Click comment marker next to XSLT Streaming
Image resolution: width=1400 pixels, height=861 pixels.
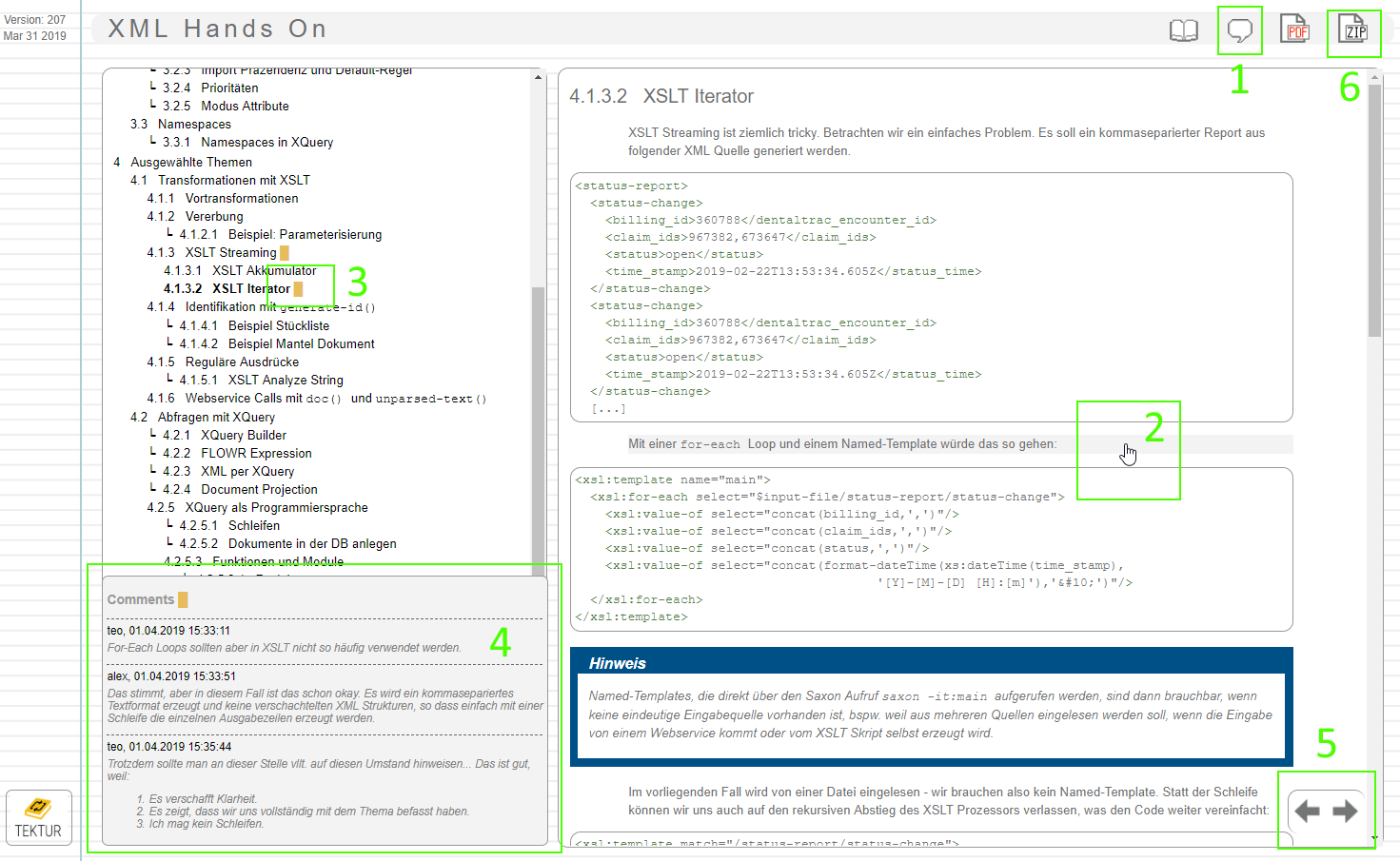pyautogui.click(x=284, y=253)
